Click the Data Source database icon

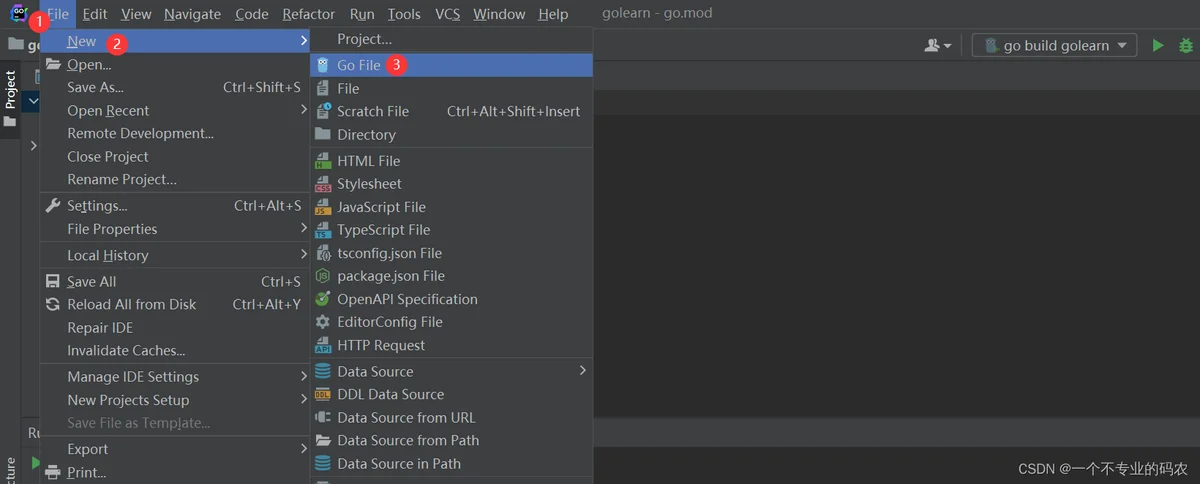pyautogui.click(x=322, y=371)
